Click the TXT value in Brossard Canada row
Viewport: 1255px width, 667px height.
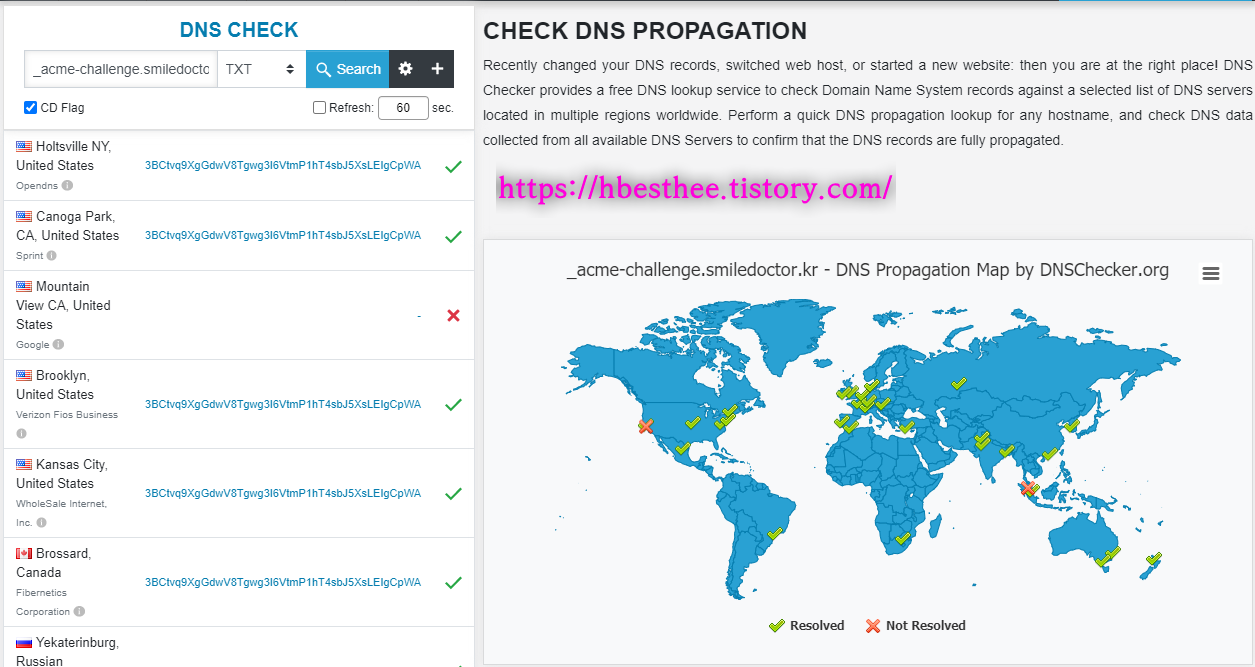(283, 582)
